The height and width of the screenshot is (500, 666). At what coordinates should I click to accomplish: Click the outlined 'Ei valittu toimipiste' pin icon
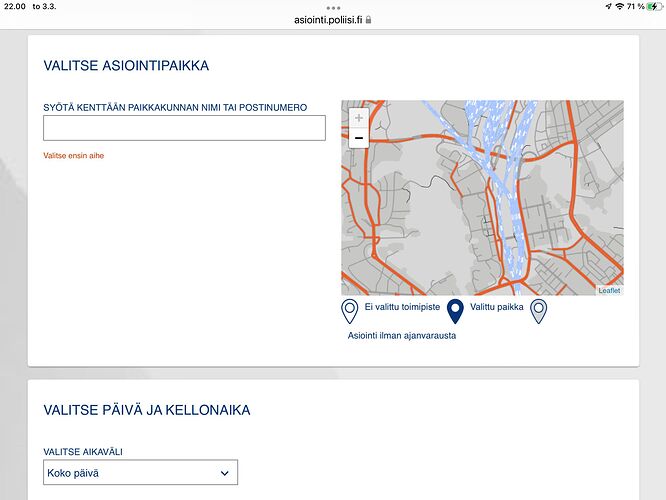coord(350,311)
